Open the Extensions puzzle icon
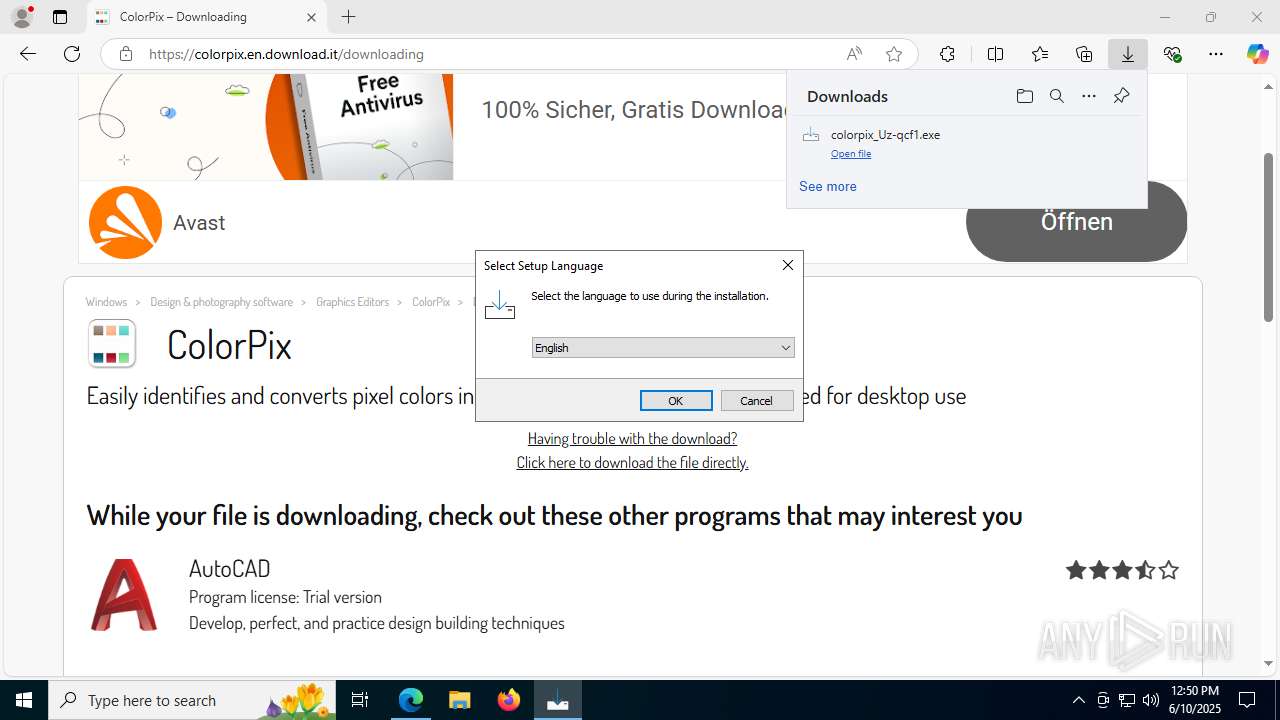The width and height of the screenshot is (1280, 720). 947,54
